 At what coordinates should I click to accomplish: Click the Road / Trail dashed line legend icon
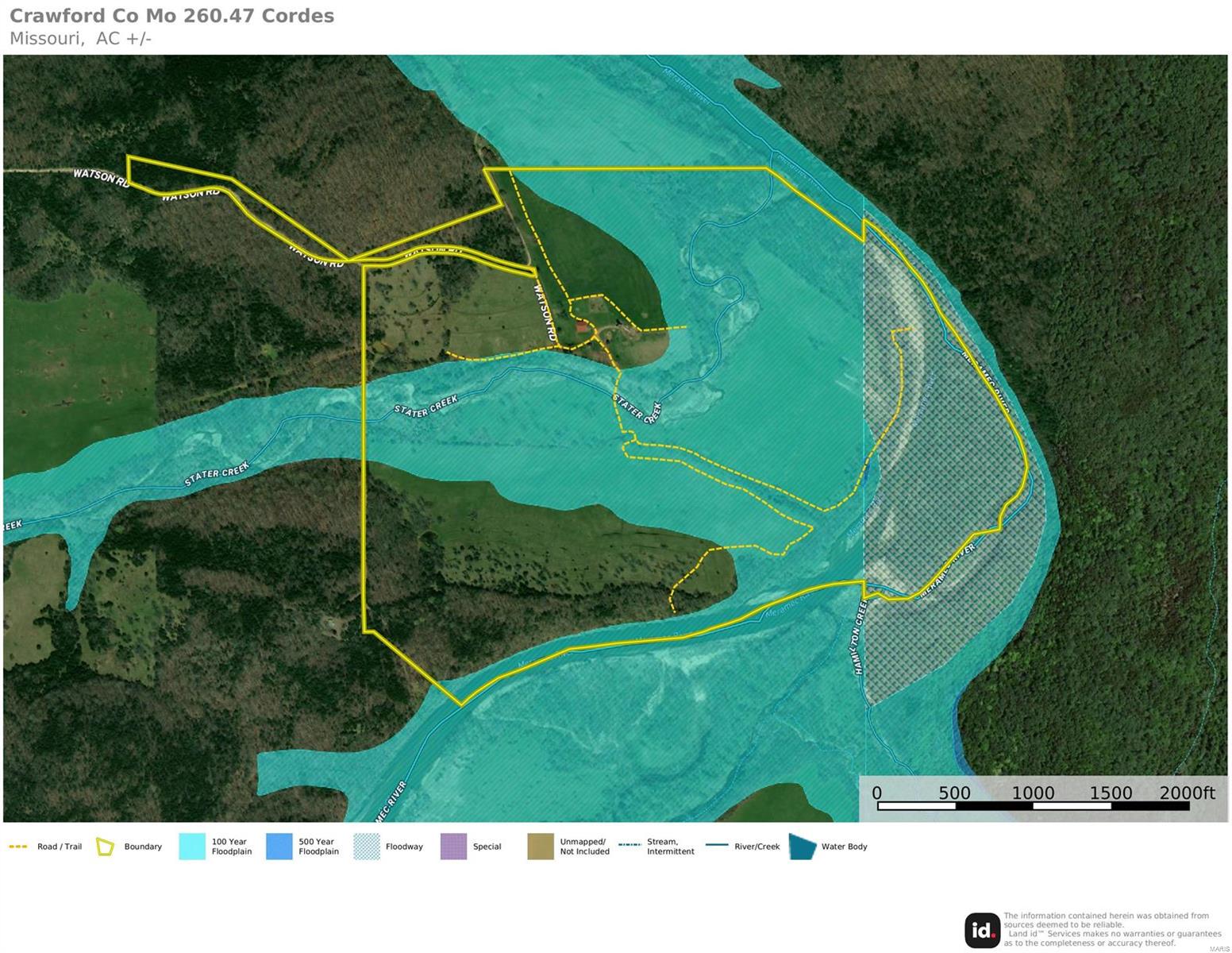click(17, 847)
